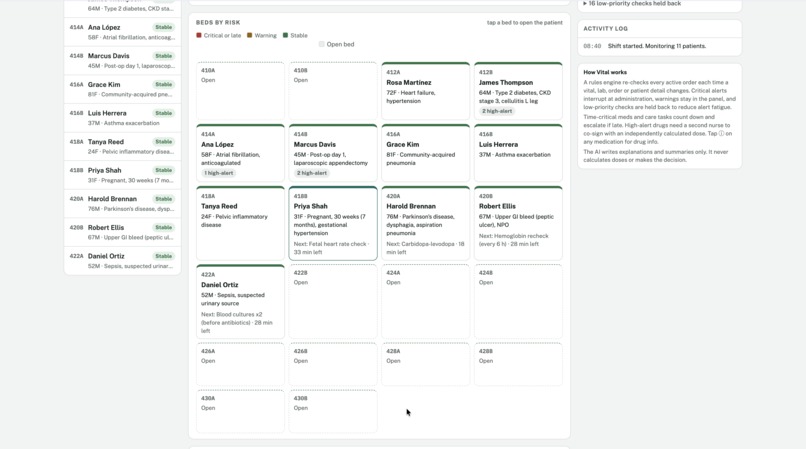
Task: Open the empty bed 410A card
Action: click(240, 91)
